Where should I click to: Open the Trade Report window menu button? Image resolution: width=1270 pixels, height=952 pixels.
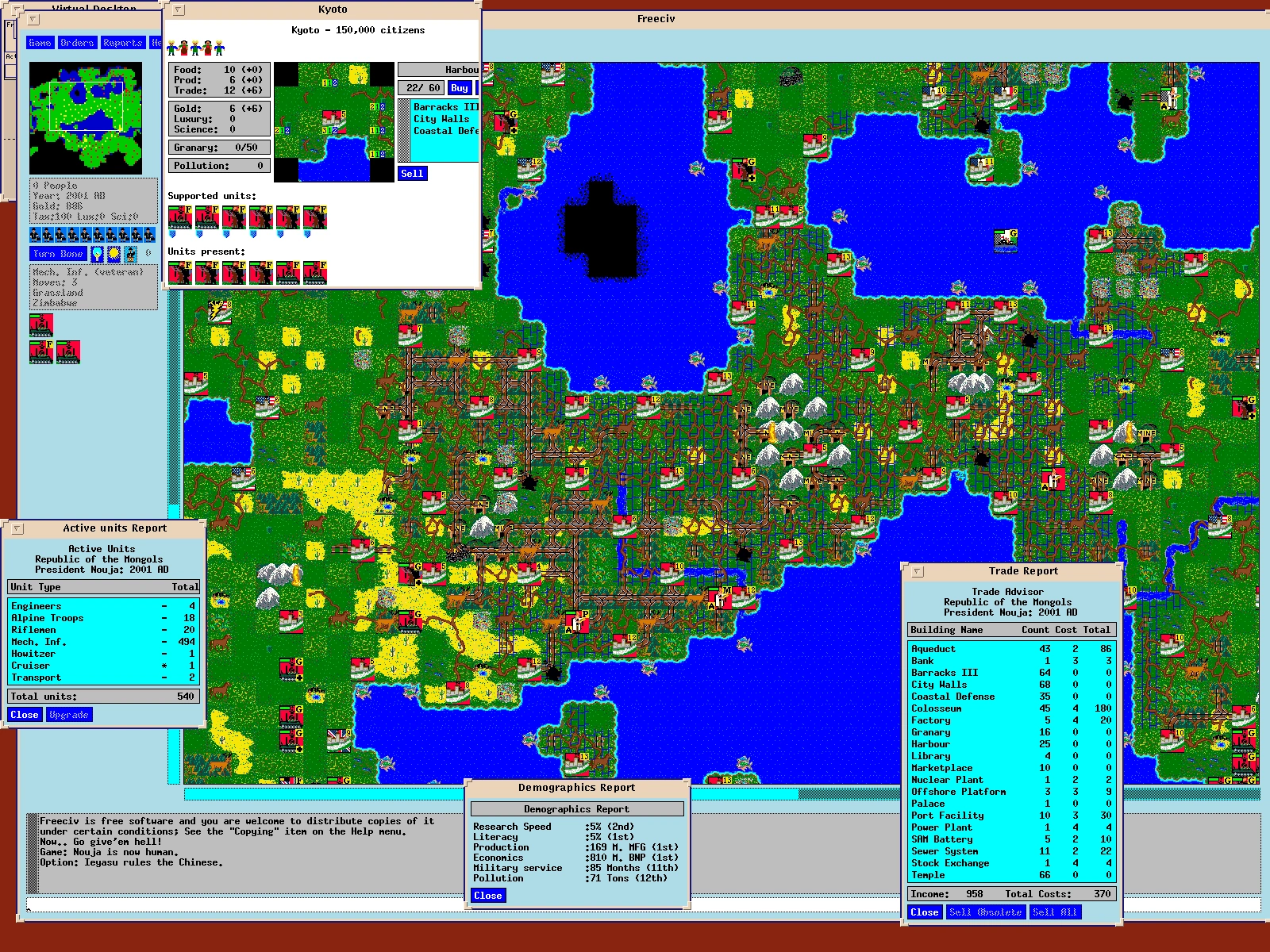pos(917,571)
